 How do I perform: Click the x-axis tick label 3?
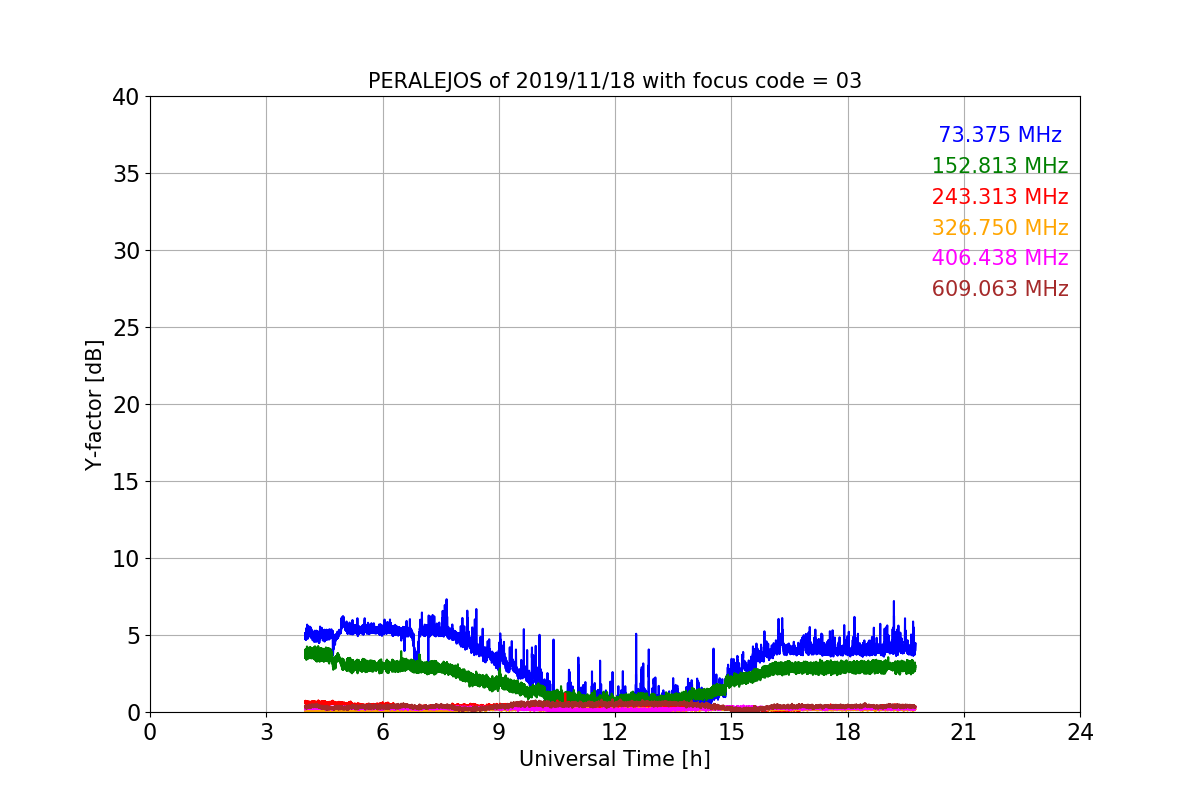tap(266, 732)
